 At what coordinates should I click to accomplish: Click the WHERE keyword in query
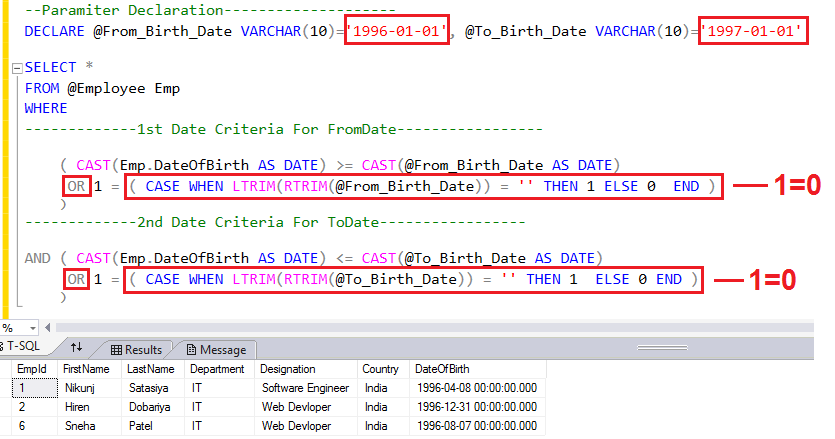46,108
